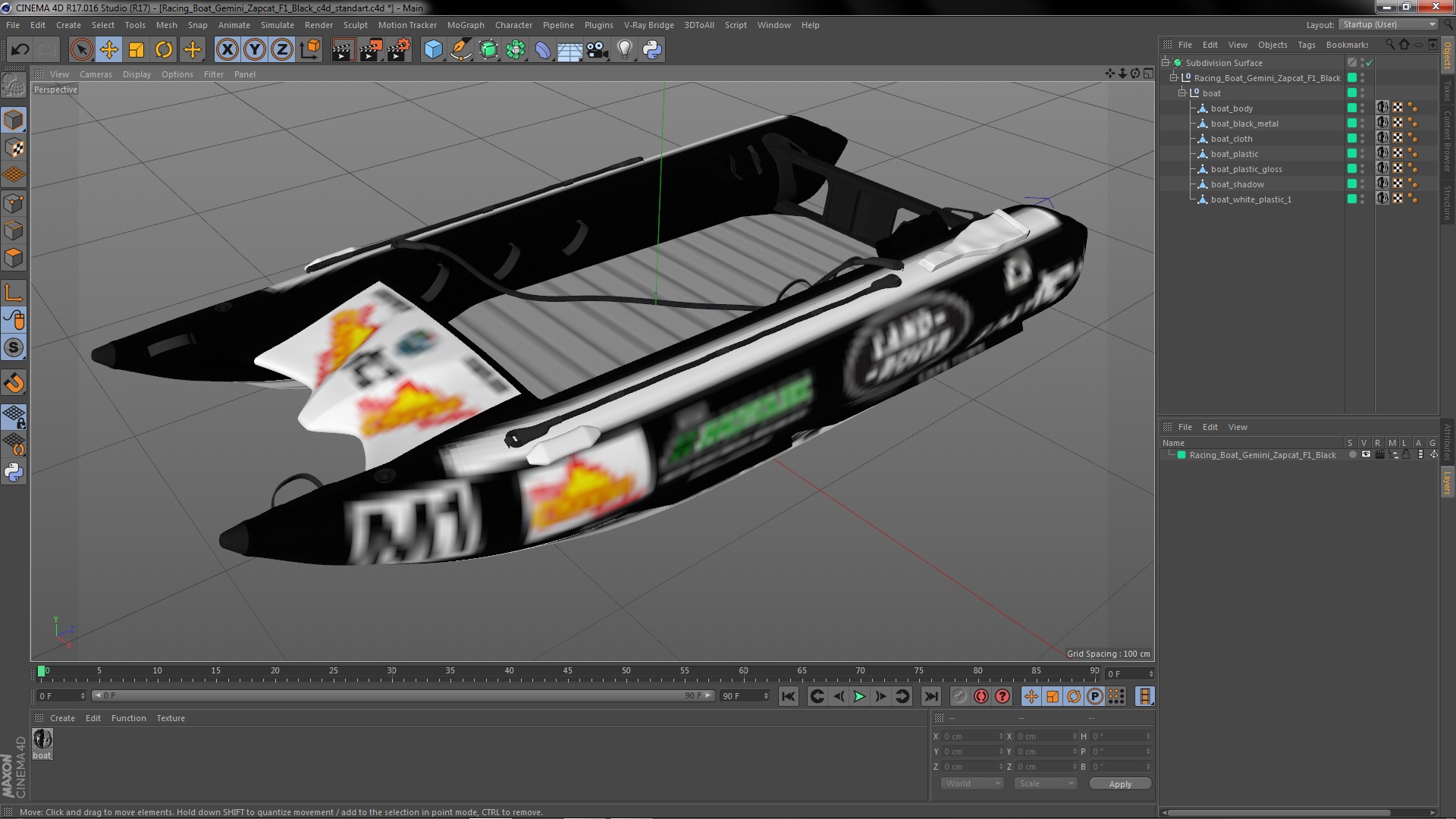Image resolution: width=1456 pixels, height=819 pixels.
Task: Toggle the Z axis lock
Action: [282, 50]
